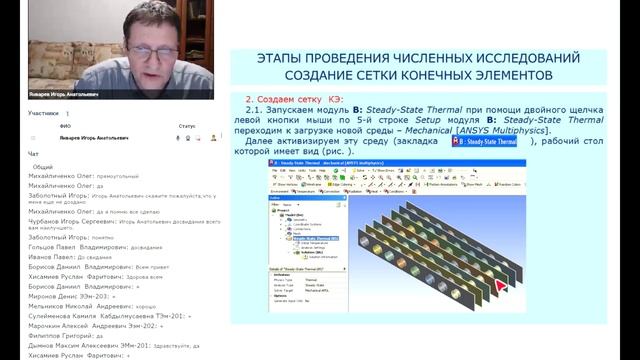Click the yellow user role icon in the participant row
Screen dimensions: 640x360
(x=213, y=138)
